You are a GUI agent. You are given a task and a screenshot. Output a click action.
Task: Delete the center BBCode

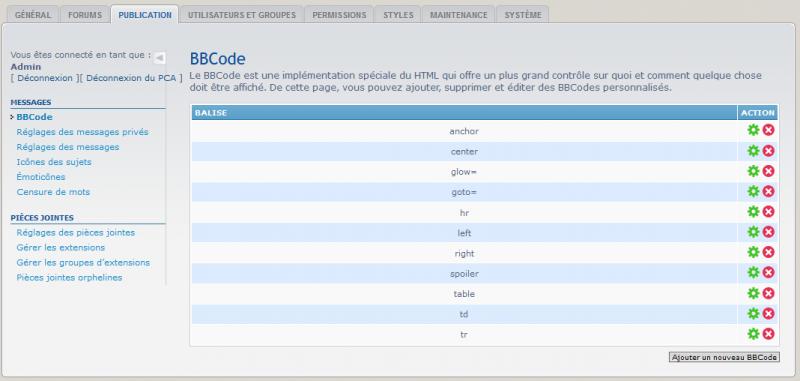tap(768, 150)
